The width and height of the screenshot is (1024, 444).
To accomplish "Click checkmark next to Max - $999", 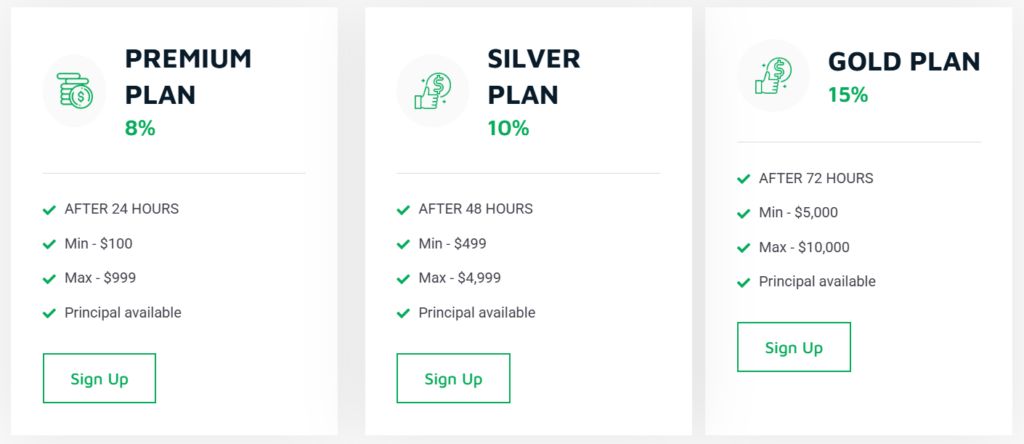I will click(49, 279).
